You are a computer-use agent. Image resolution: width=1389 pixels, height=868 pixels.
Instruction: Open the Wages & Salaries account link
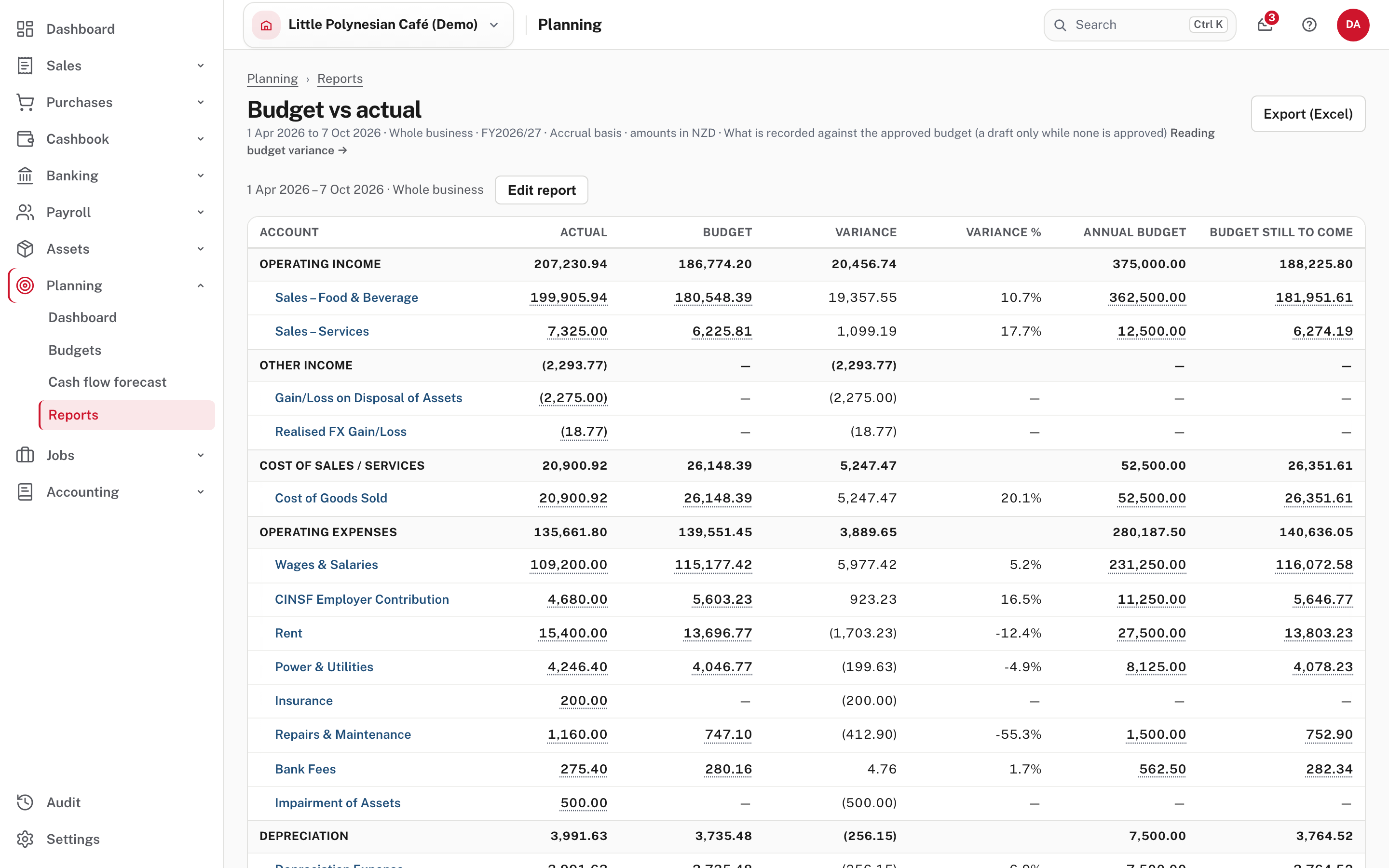point(326,565)
